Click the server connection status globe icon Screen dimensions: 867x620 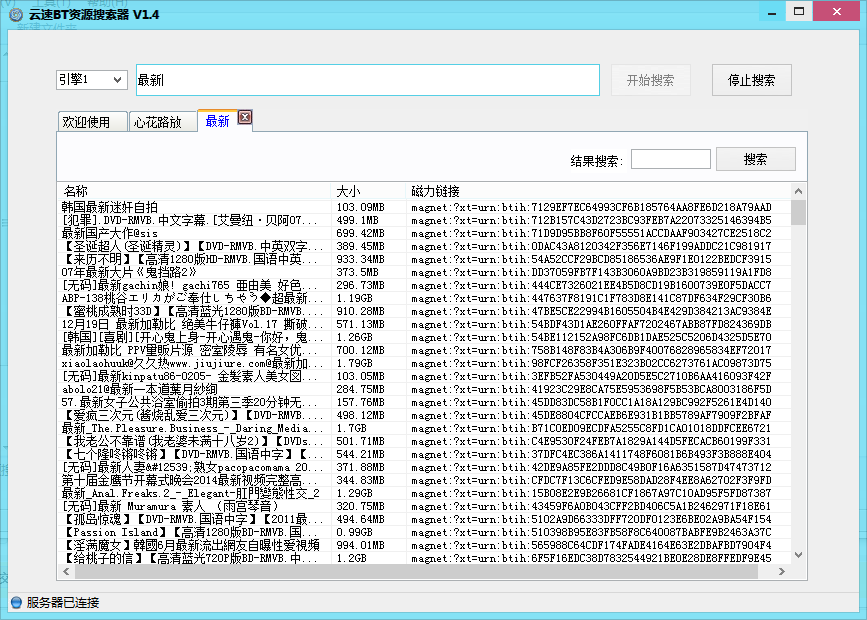point(15,603)
